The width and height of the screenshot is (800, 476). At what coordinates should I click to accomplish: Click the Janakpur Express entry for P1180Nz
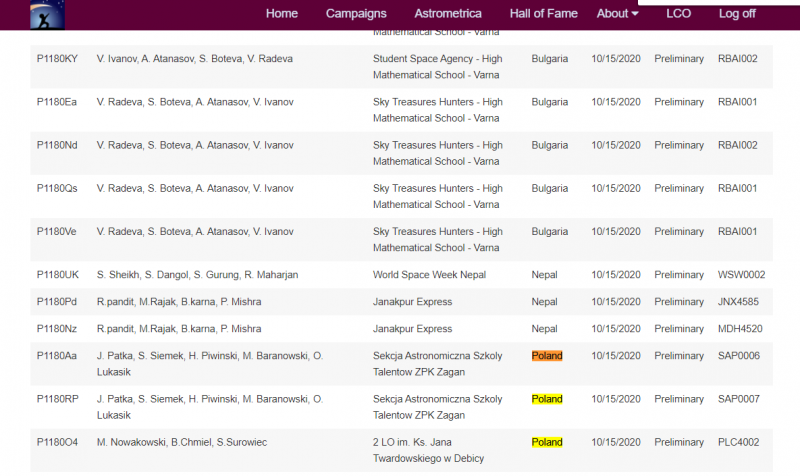point(412,328)
